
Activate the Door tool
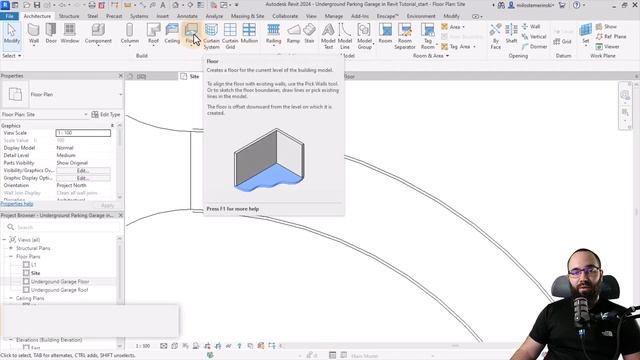point(51,33)
